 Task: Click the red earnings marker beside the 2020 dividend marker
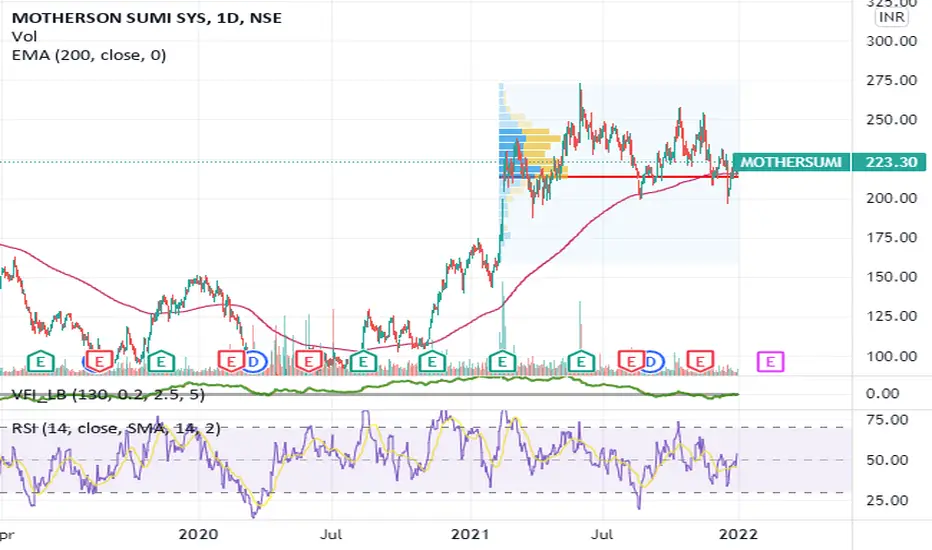pyautogui.click(x=231, y=361)
